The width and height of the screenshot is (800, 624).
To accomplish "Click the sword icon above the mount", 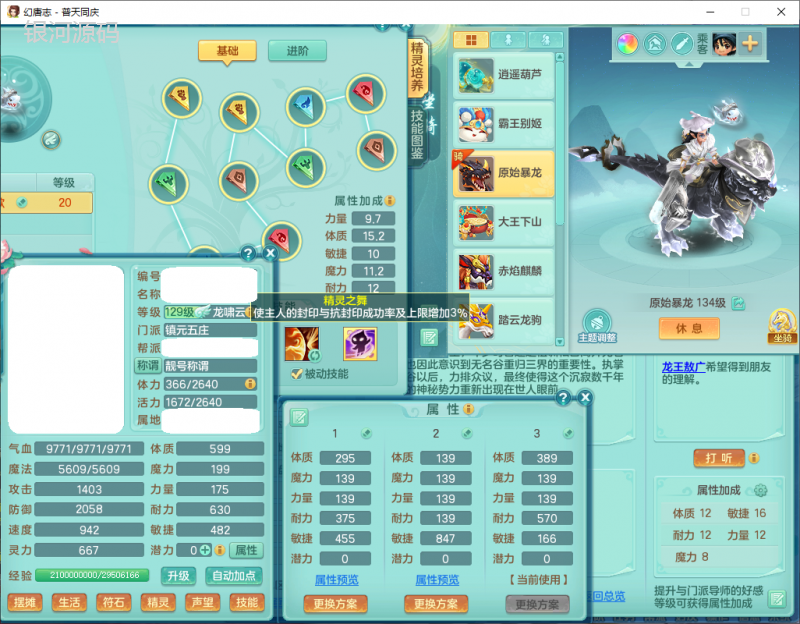I will tap(682, 44).
